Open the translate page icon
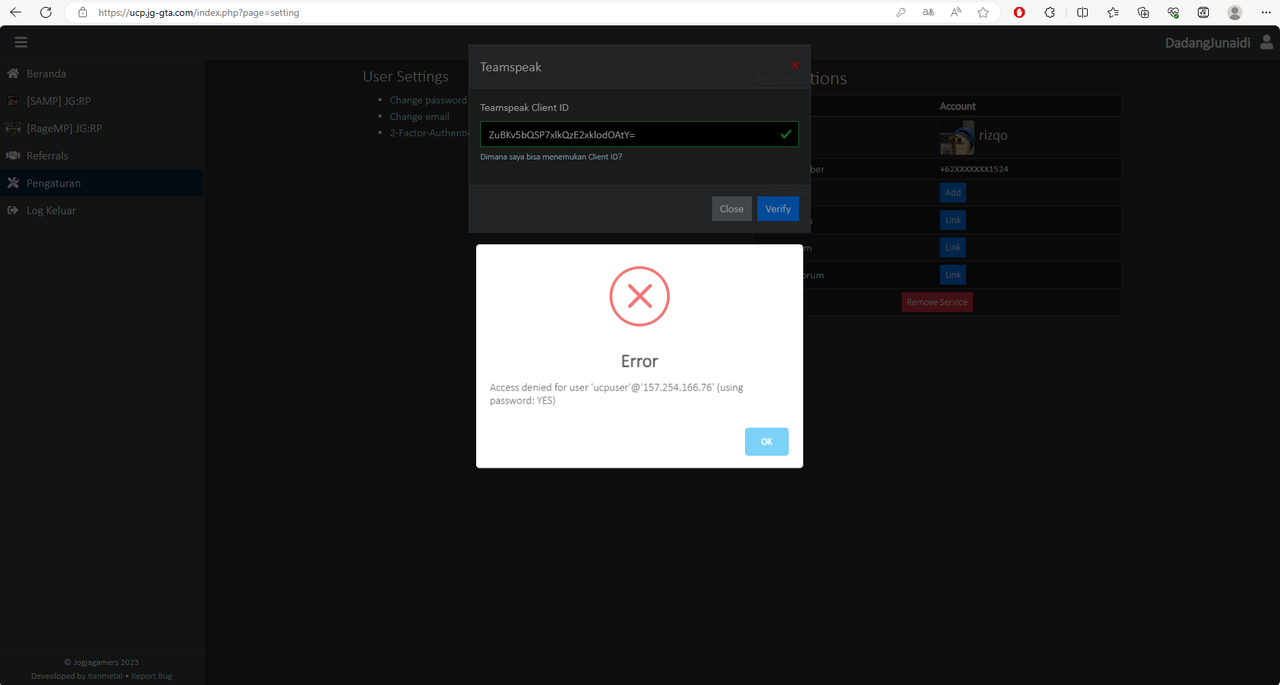 pos(929,13)
